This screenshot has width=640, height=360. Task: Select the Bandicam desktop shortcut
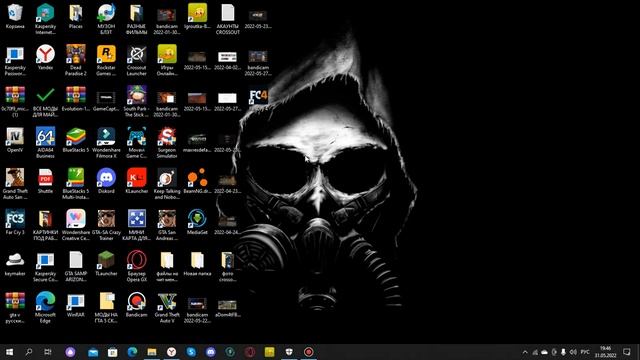[x=137, y=305]
